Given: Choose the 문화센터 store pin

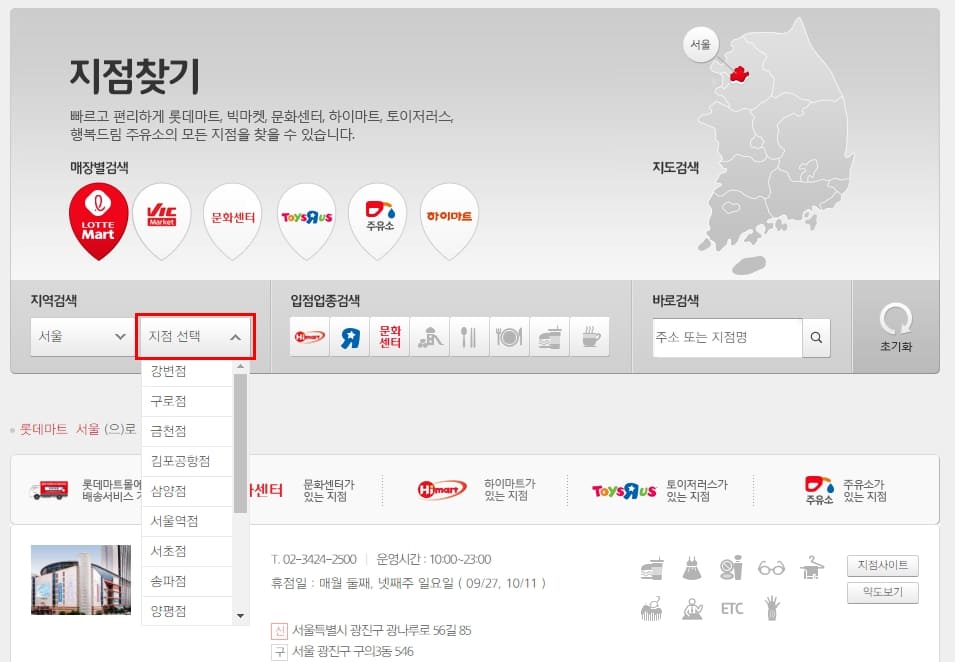Looking at the screenshot, I should point(233,221).
